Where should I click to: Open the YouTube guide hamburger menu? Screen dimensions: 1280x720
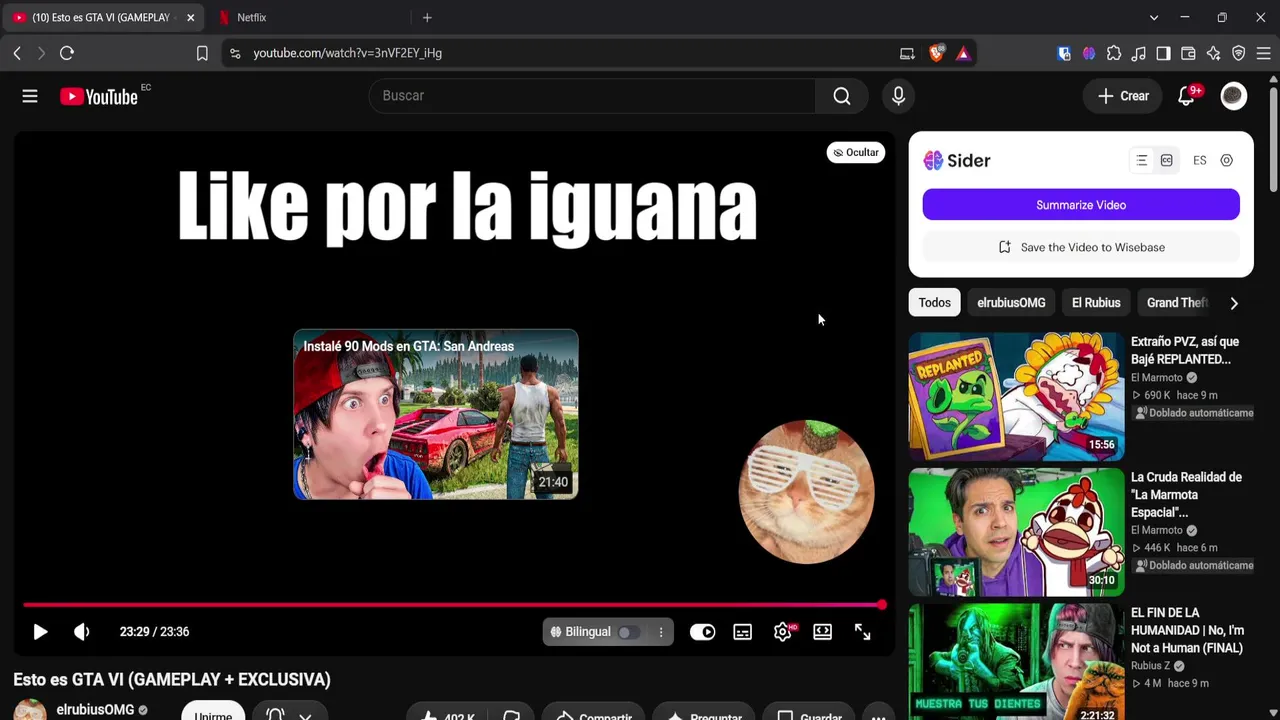30,96
